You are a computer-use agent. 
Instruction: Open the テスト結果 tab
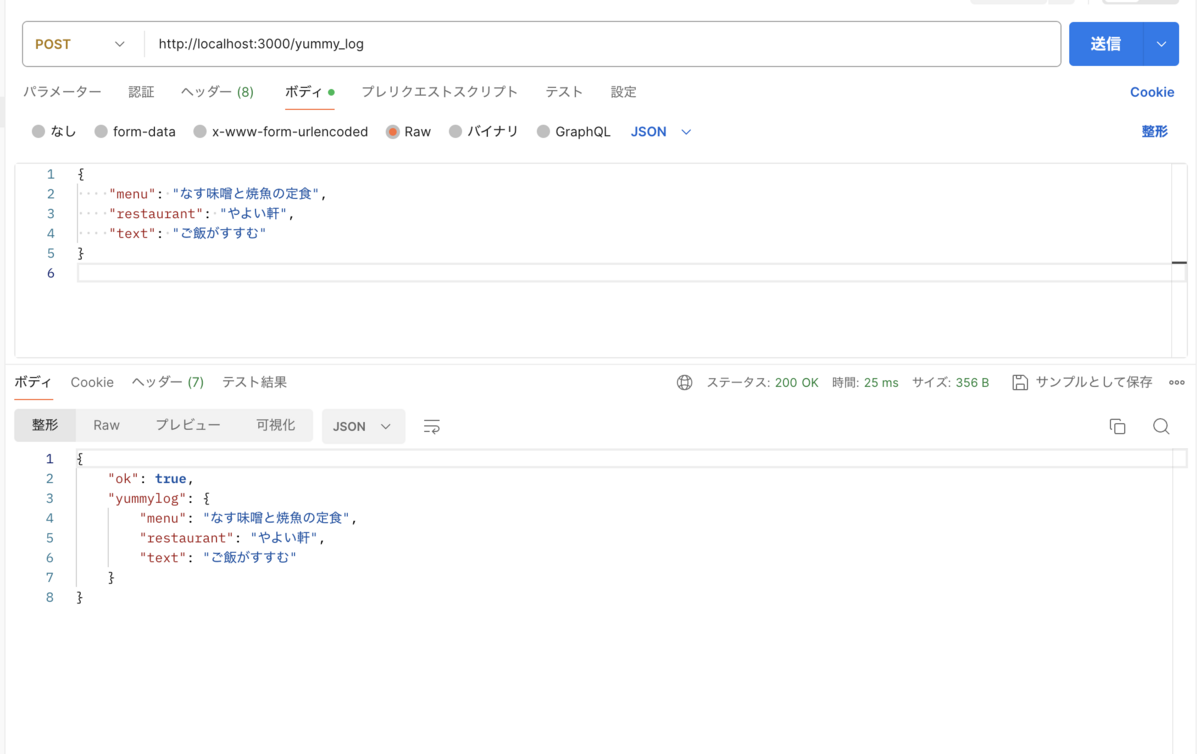tap(254, 382)
